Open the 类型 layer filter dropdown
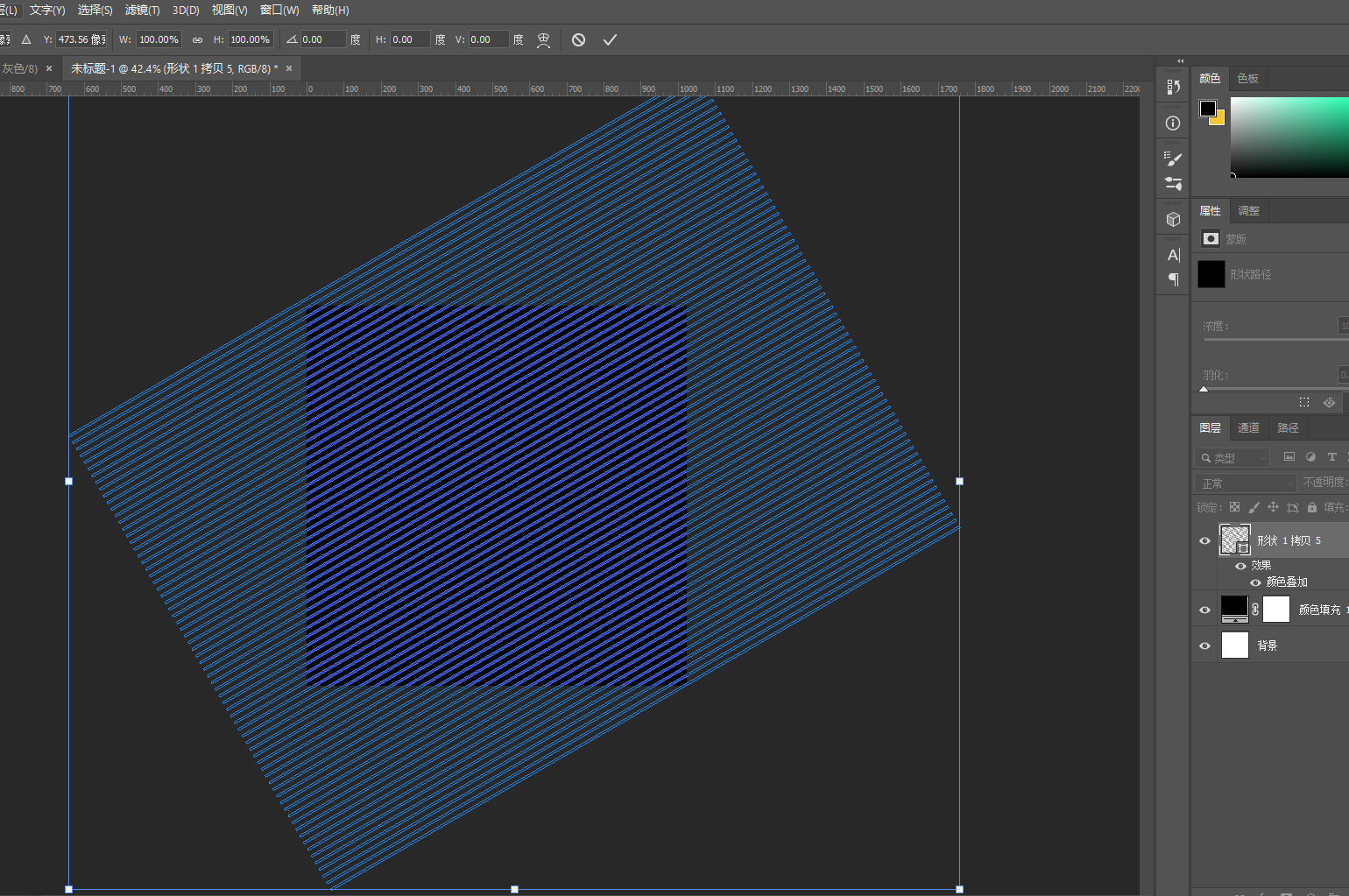This screenshot has width=1349, height=896. [x=1232, y=457]
